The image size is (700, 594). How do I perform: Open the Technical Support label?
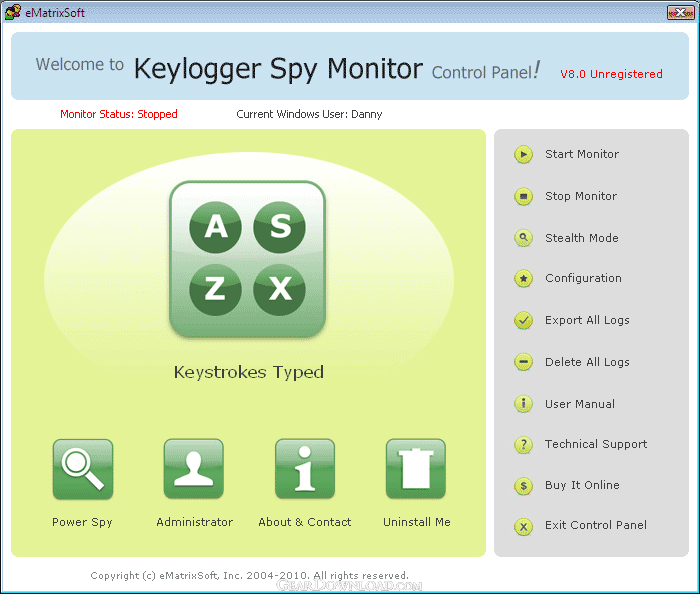click(596, 444)
